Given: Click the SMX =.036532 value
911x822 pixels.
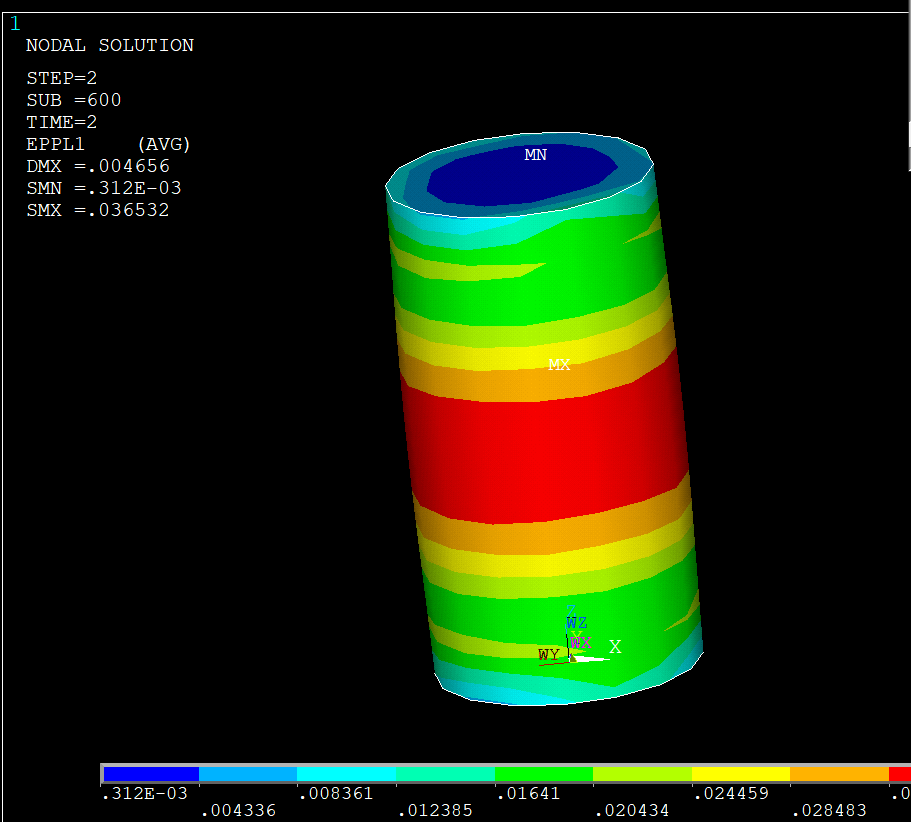Looking at the screenshot, I should [98, 210].
